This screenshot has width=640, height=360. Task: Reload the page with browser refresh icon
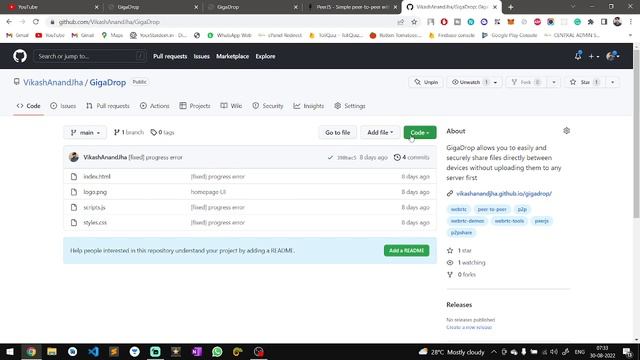[x=36, y=22]
